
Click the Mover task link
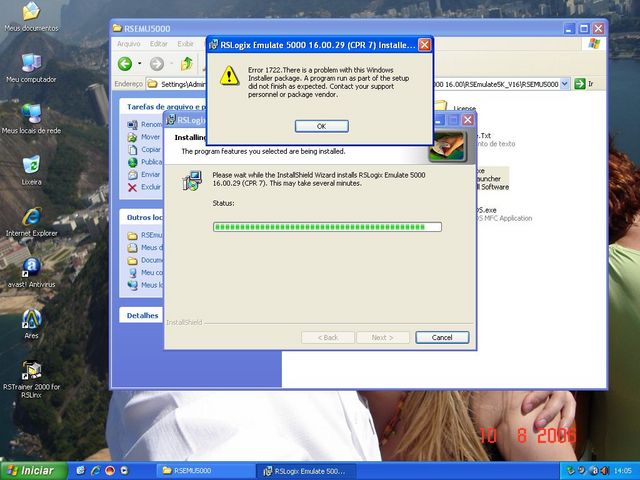151,137
